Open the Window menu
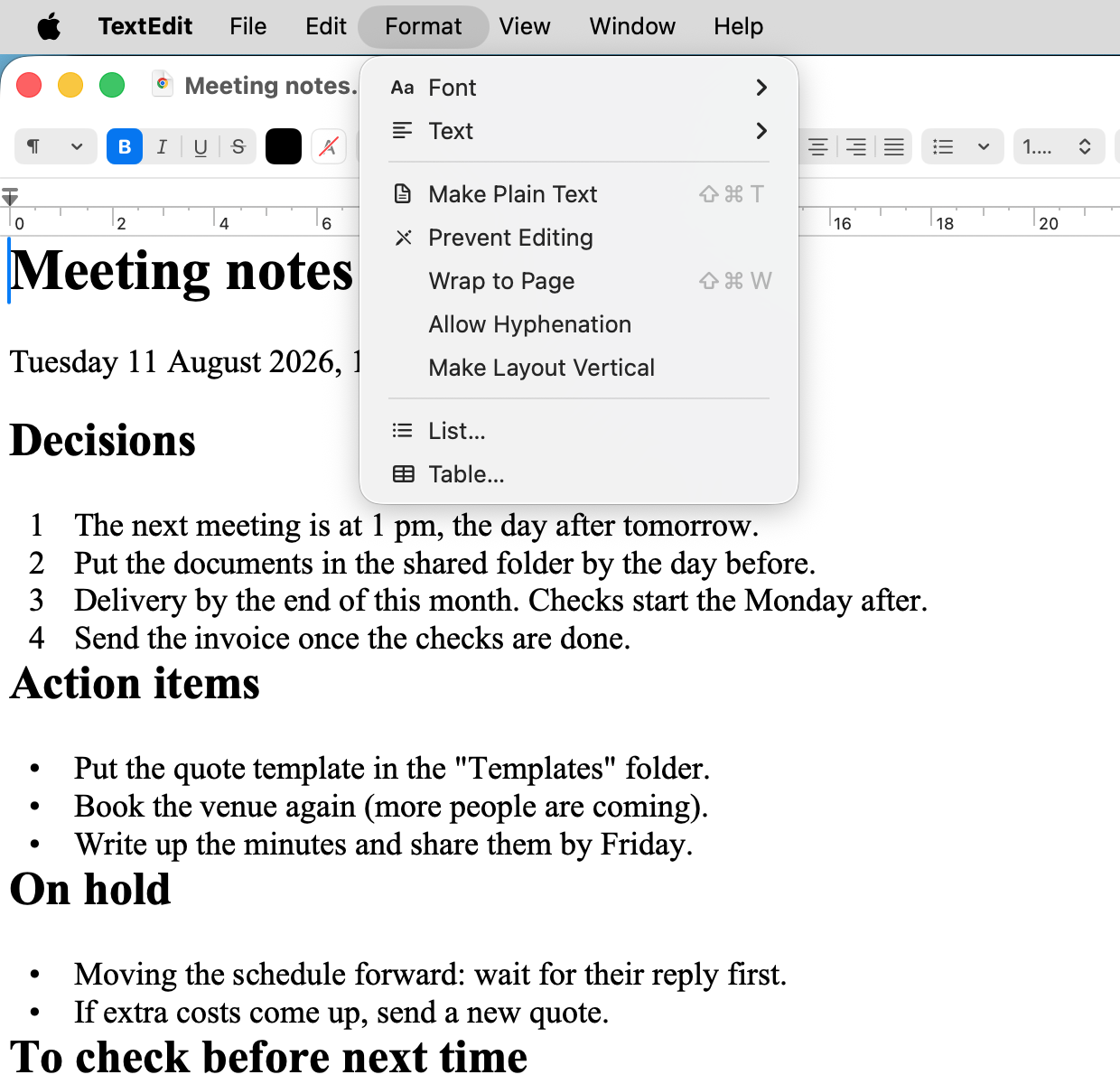 coord(632,26)
